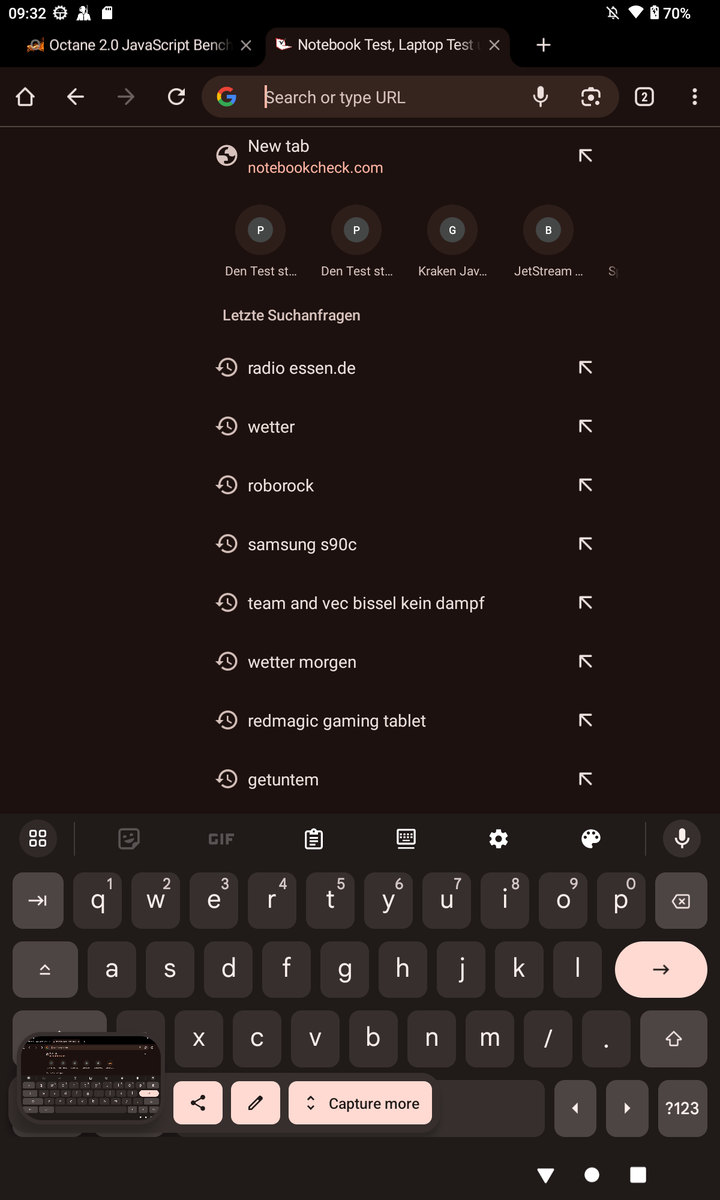Toggle the keyboard shift key
This screenshot has width=720, height=1200.
coord(673,1038)
